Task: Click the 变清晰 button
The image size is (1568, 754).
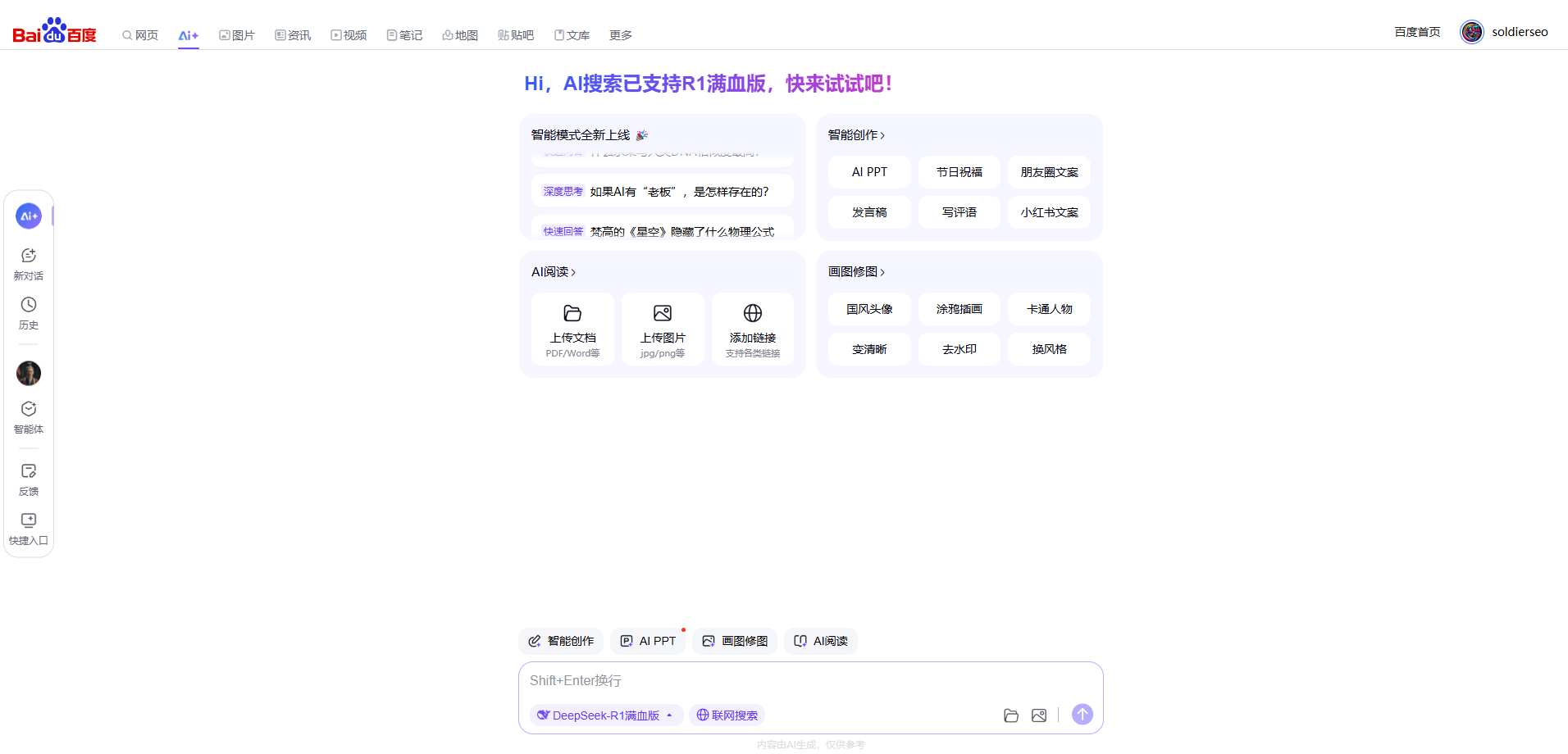Action: tap(869, 349)
